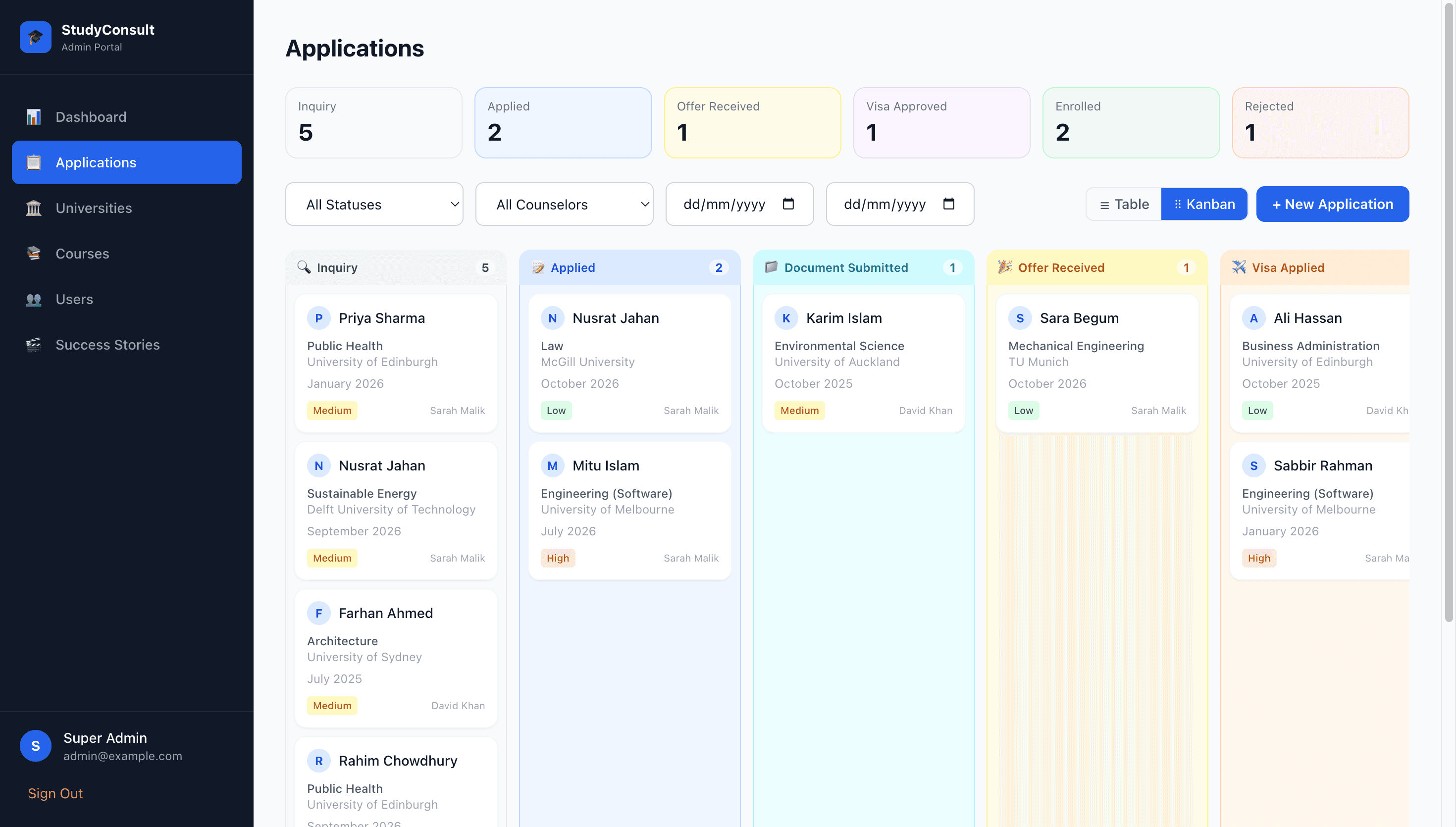
Task: Click the party popper icon in Offer Received header
Action: tap(1005, 267)
